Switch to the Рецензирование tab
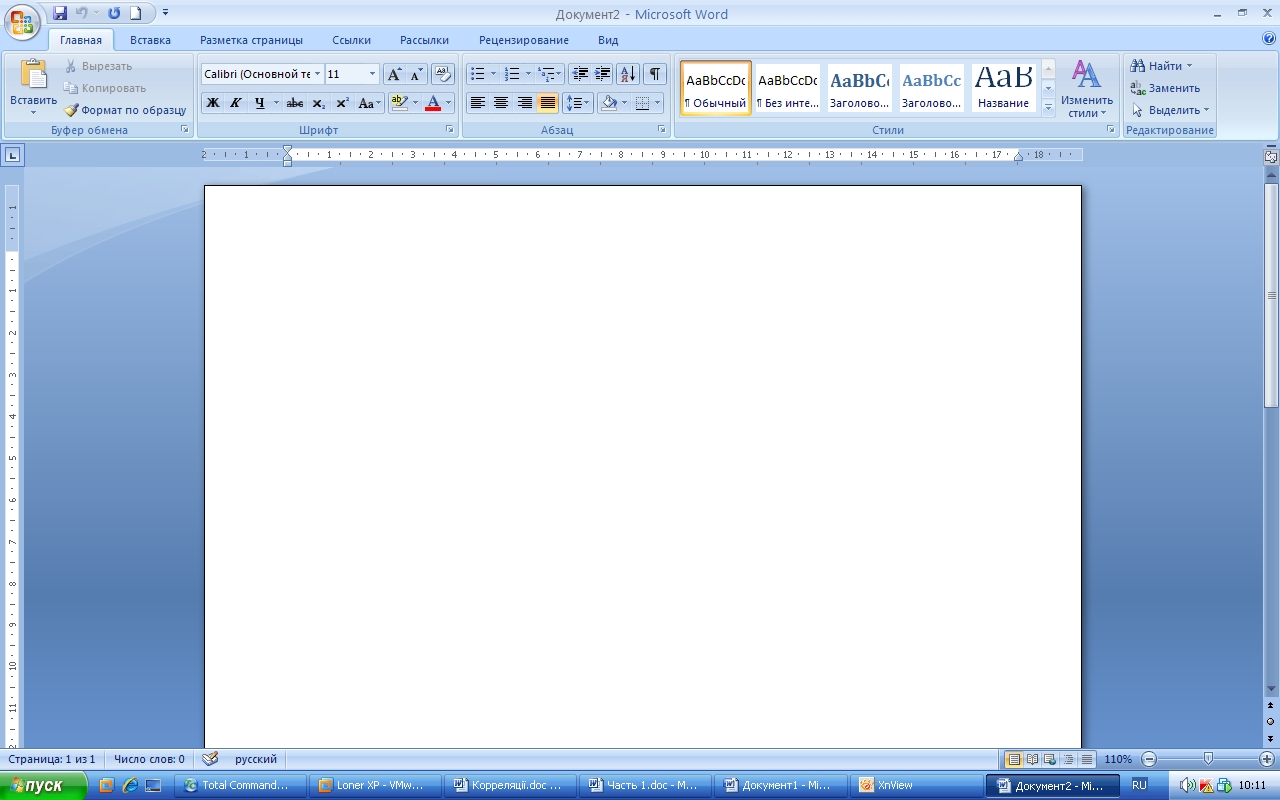Screen dimensions: 1280x800 [524, 40]
